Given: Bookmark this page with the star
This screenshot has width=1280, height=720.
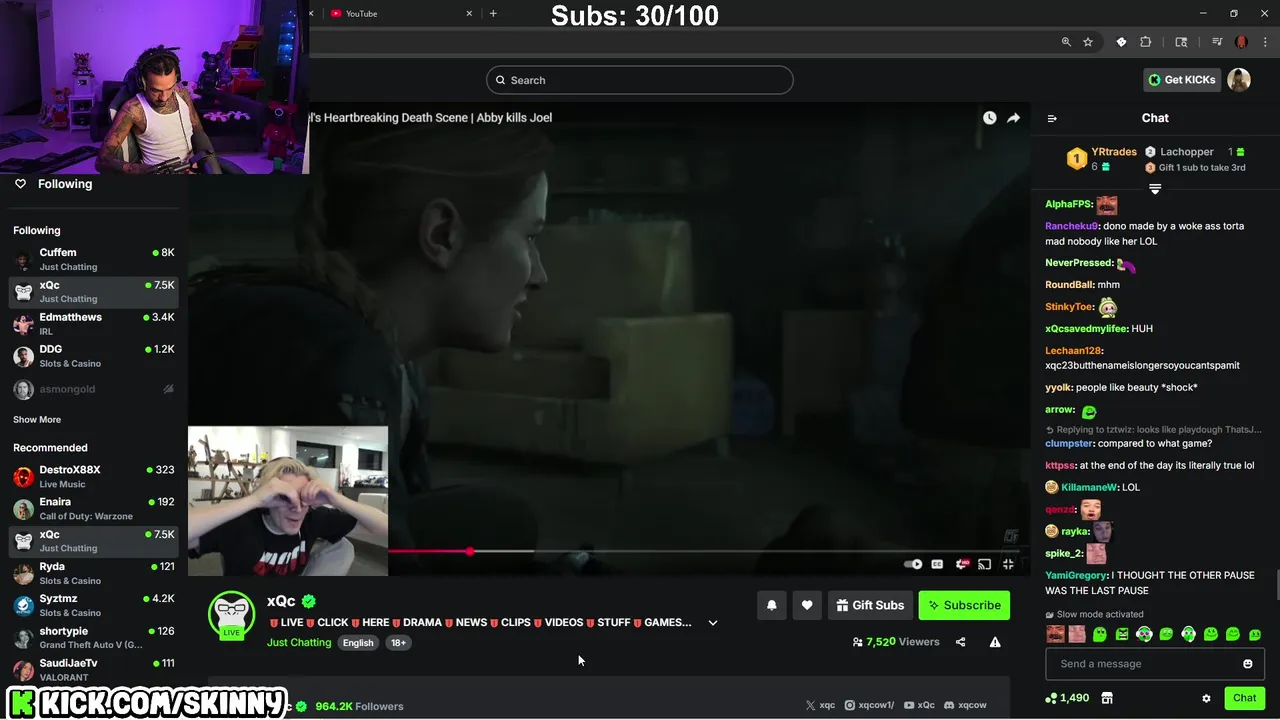Looking at the screenshot, I should [1088, 42].
